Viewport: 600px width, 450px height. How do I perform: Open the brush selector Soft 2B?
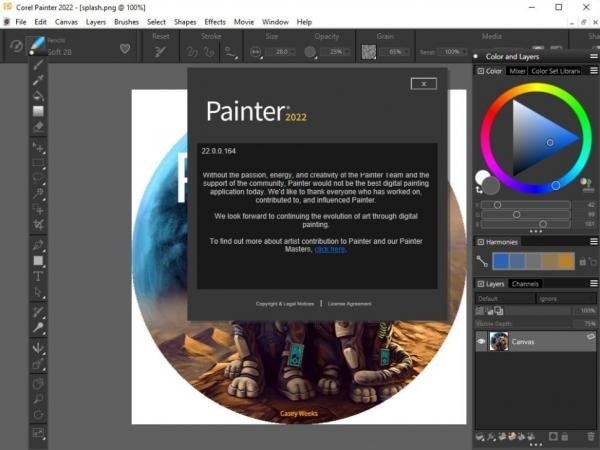click(59, 52)
